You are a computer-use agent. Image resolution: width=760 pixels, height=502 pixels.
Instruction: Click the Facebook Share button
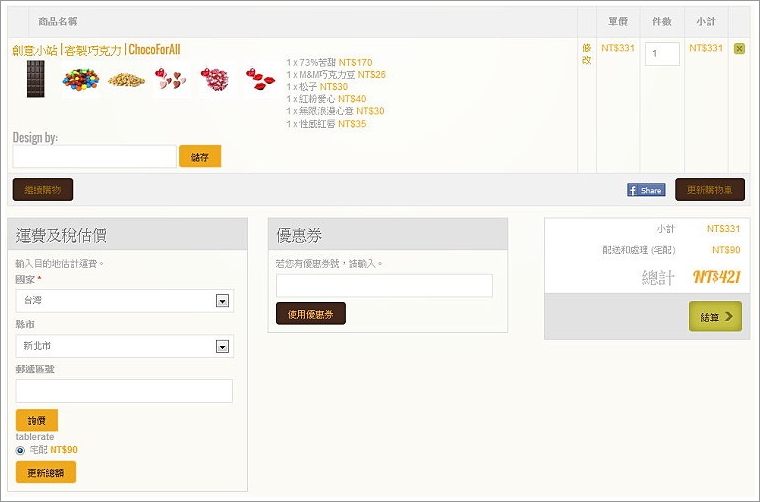pos(646,190)
